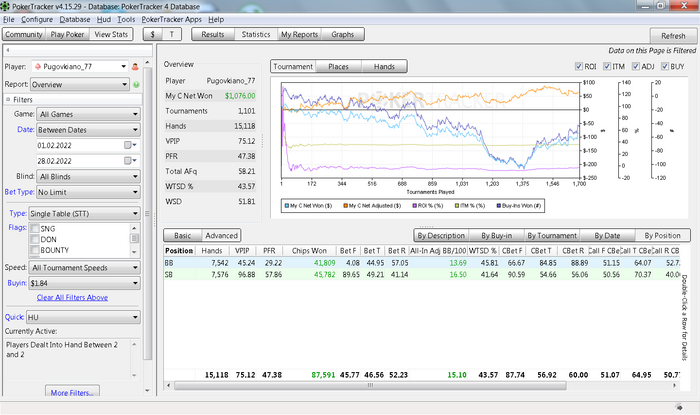This screenshot has width=700, height=415.
Task: Open the Database menu
Action: 75,19
